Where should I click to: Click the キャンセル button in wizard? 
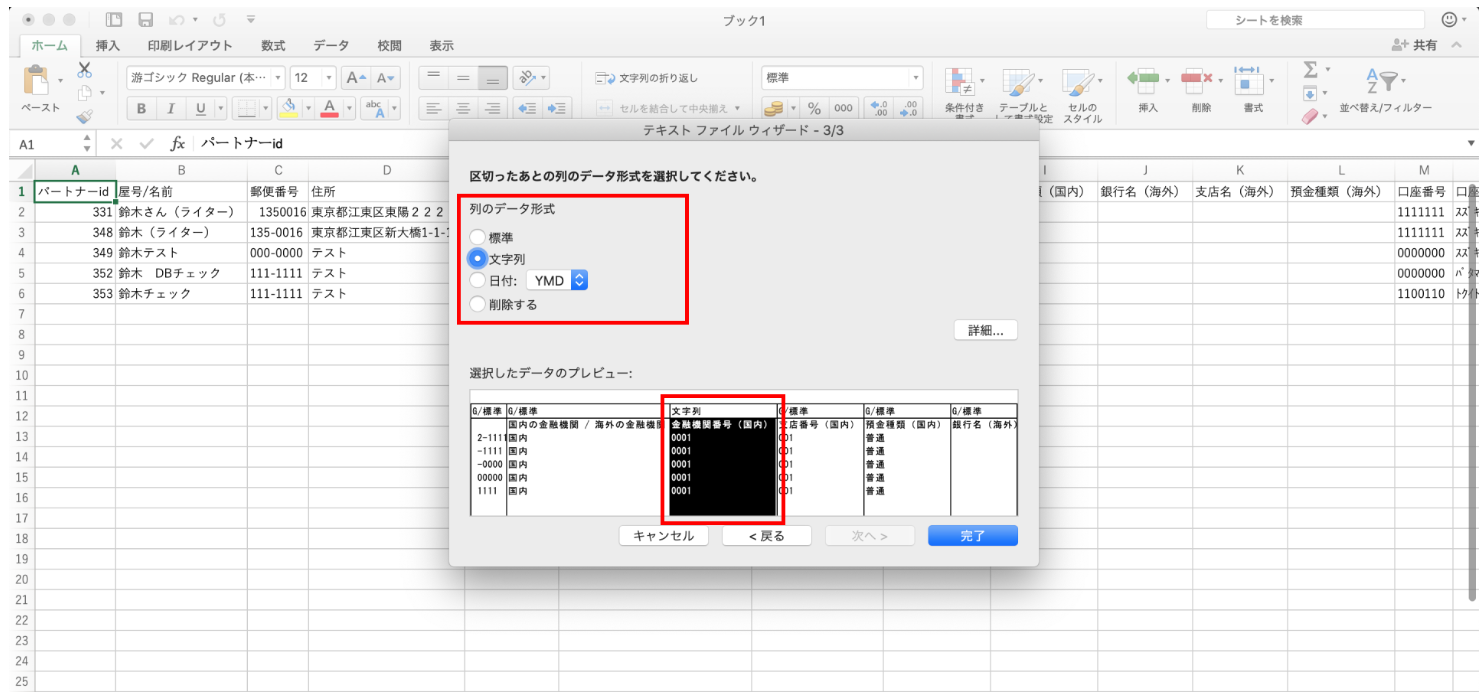(663, 536)
